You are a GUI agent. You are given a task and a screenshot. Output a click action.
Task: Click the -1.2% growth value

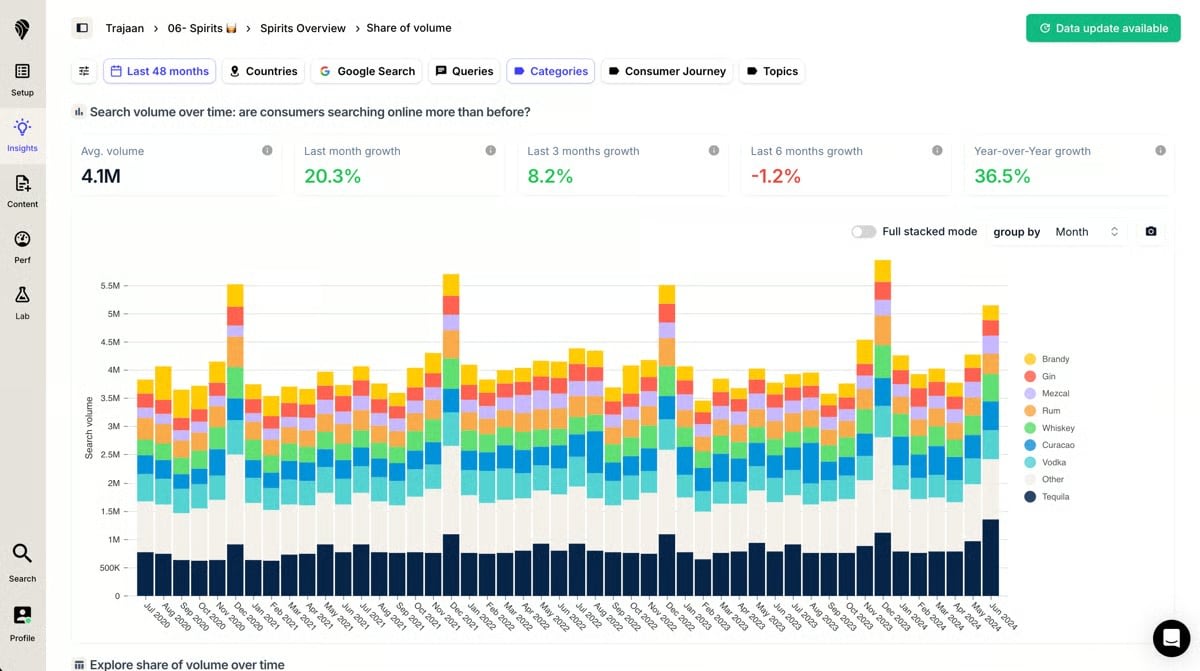tap(776, 176)
